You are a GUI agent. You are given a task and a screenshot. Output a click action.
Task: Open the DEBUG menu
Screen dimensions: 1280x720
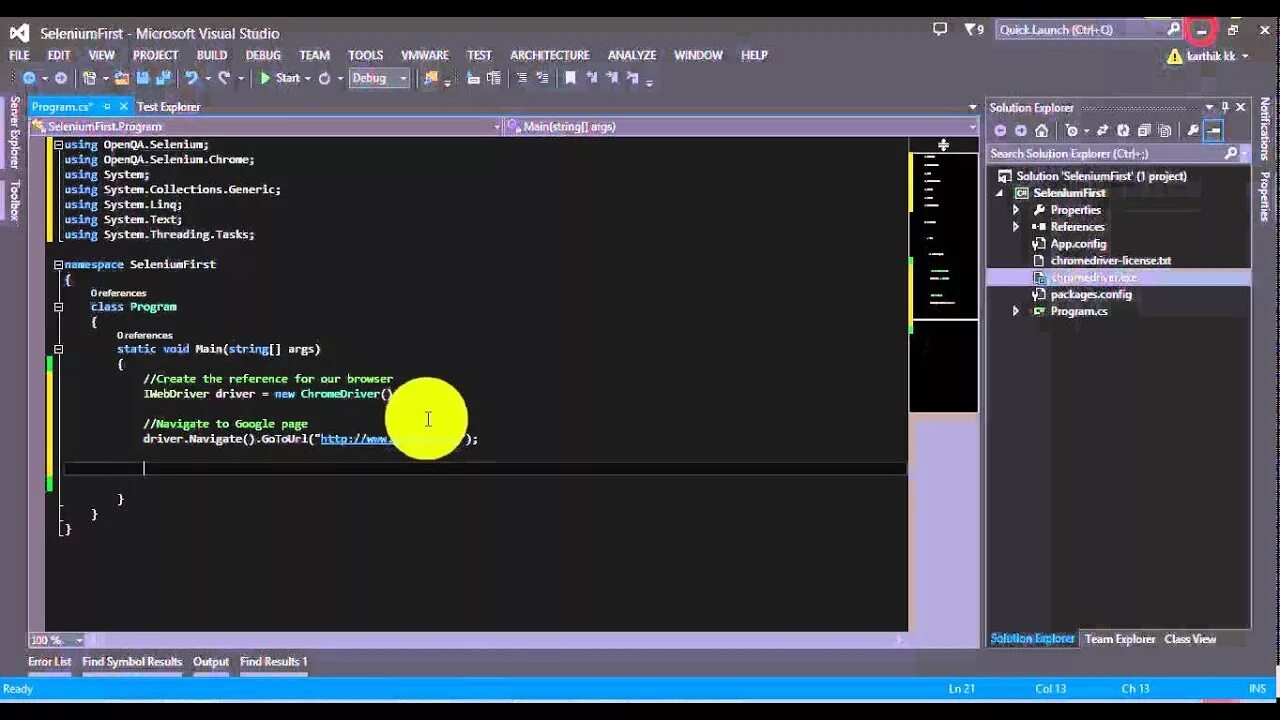point(263,55)
